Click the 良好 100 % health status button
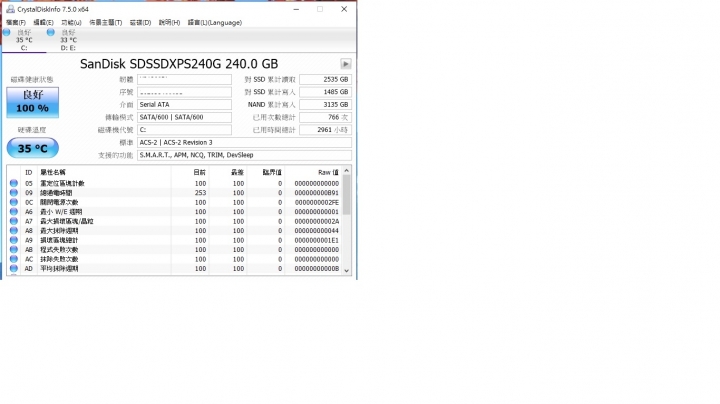 tap(33, 102)
